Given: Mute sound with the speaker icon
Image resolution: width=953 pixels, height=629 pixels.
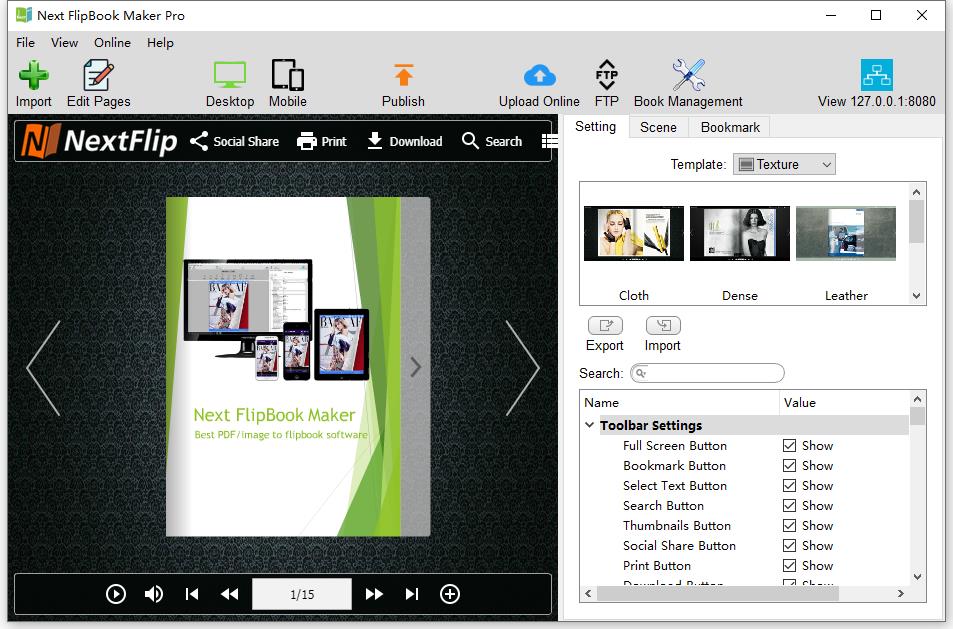Looking at the screenshot, I should pyautogui.click(x=154, y=594).
